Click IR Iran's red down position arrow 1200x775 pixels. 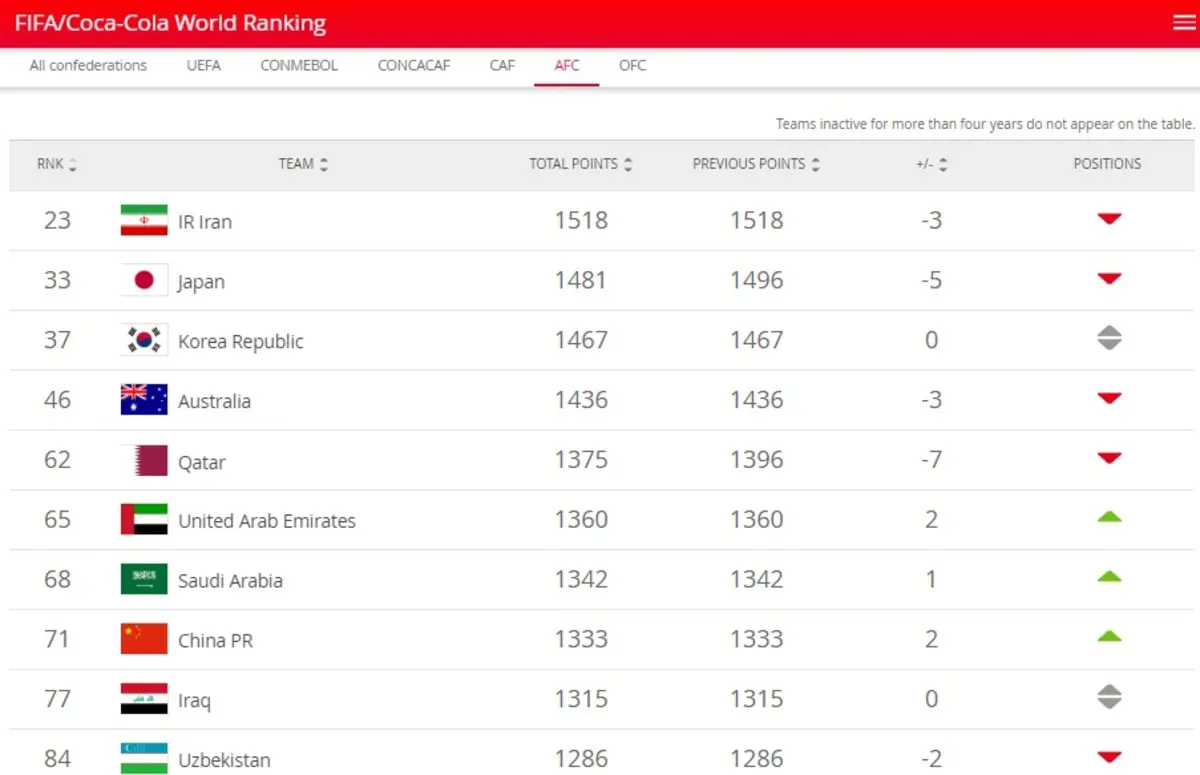1108,219
